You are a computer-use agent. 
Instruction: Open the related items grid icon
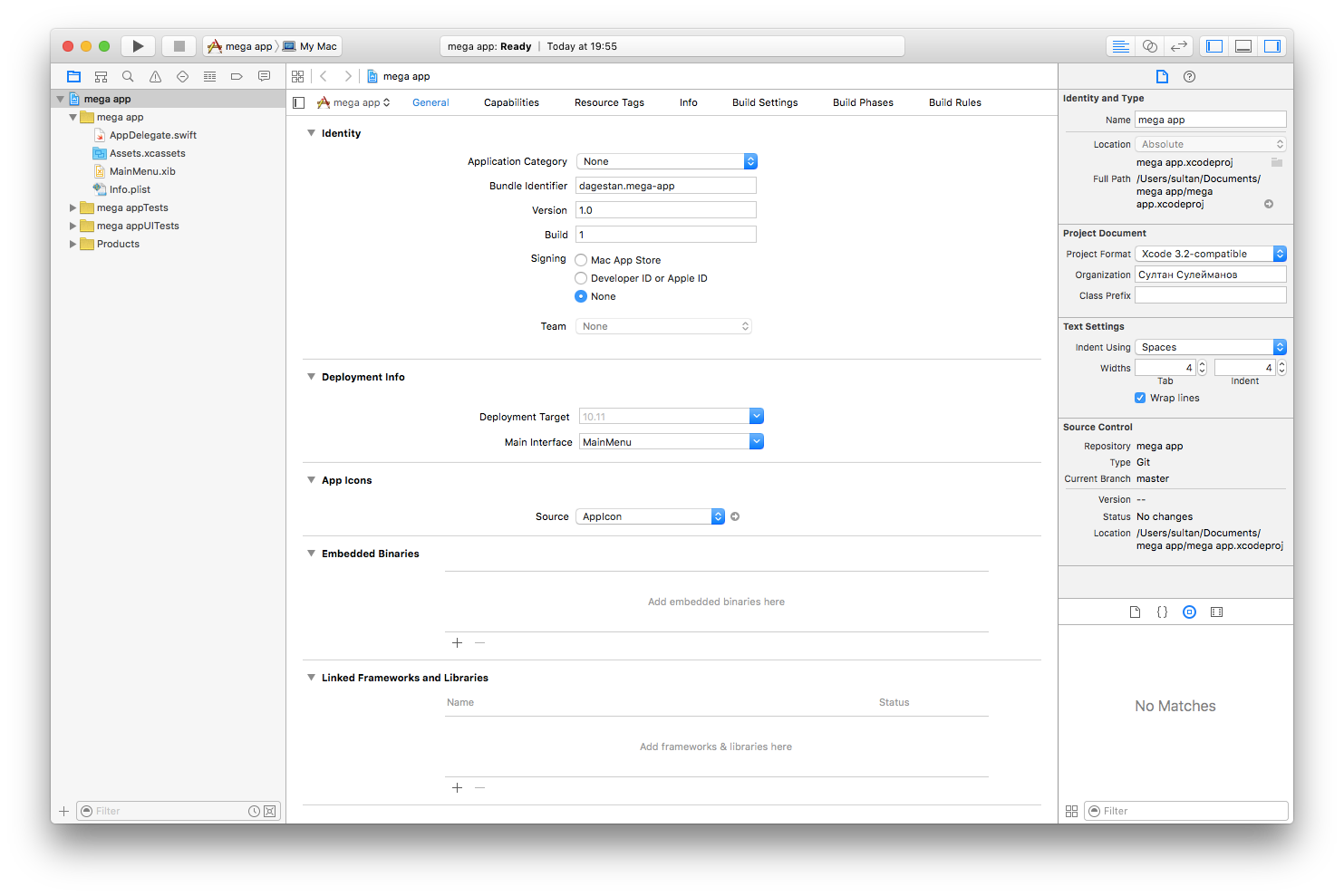(x=298, y=77)
